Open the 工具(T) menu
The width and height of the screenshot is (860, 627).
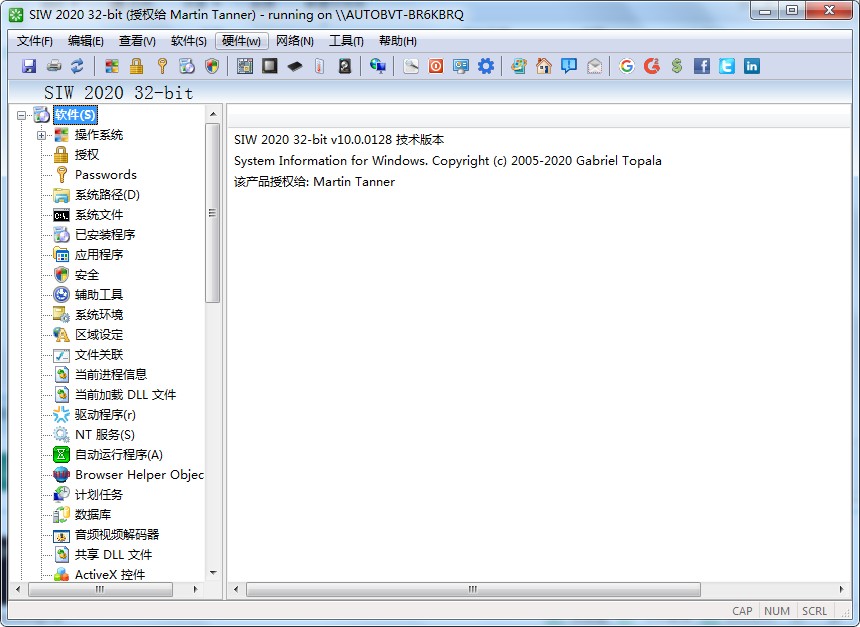click(346, 41)
